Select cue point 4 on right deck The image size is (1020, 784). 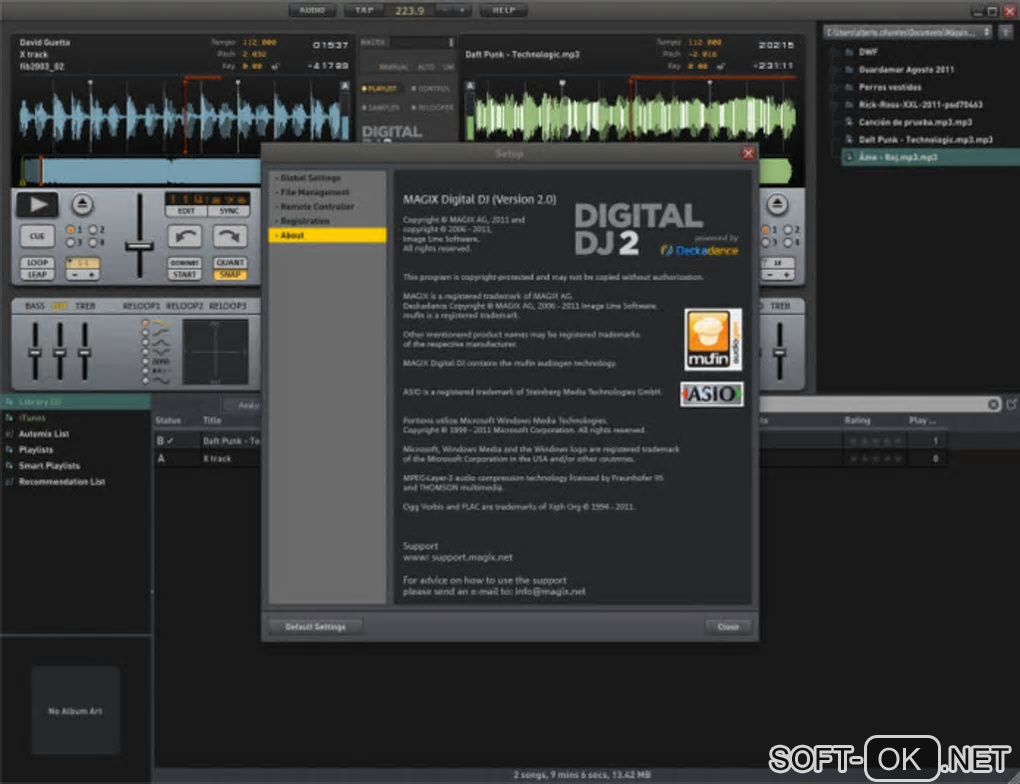(788, 243)
